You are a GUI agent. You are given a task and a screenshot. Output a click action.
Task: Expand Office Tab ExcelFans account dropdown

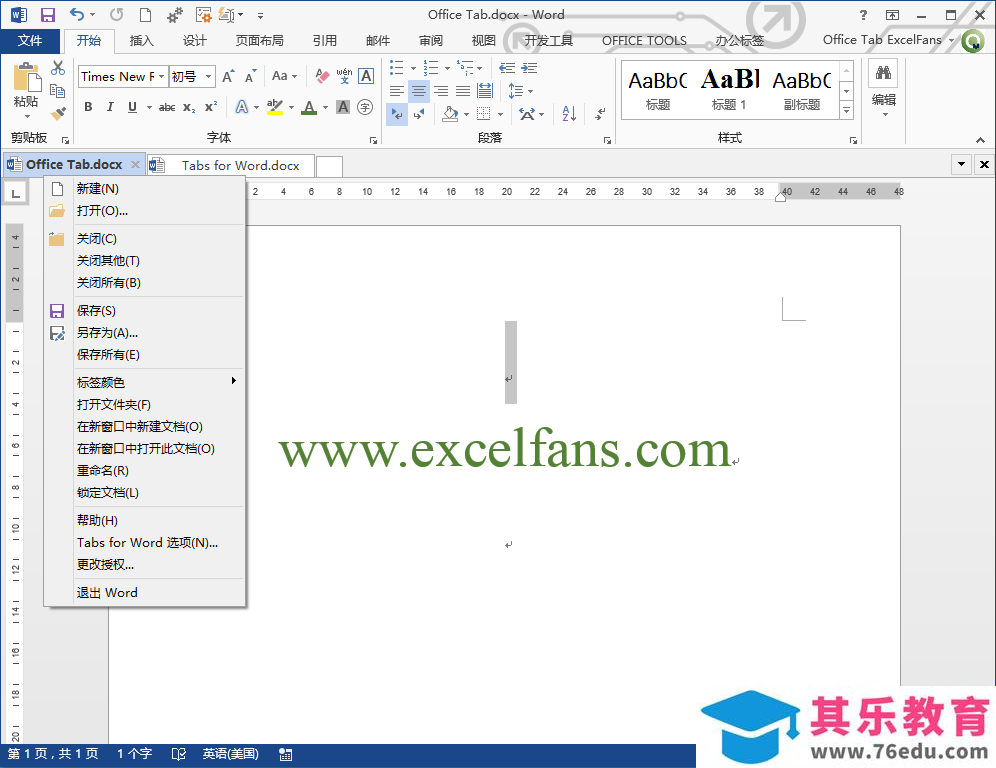tap(952, 40)
